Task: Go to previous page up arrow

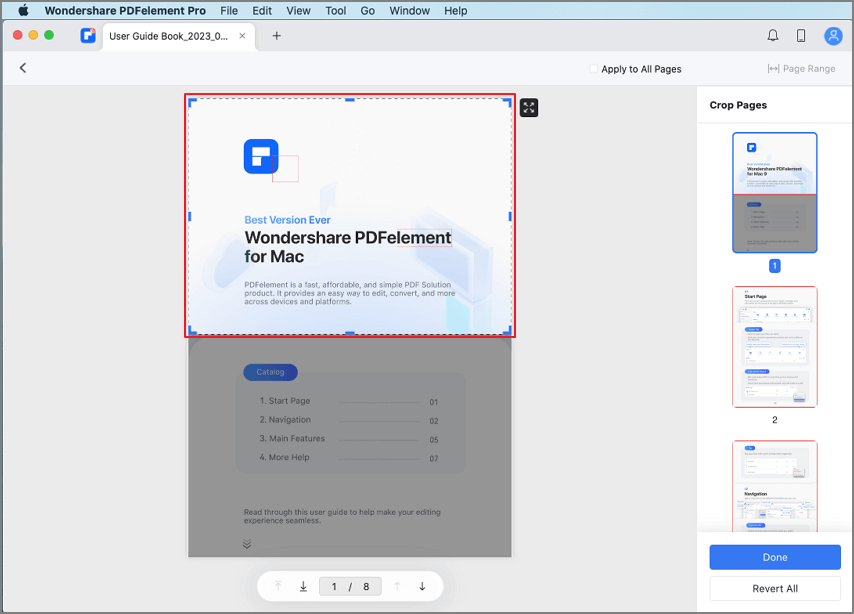Action: pos(397,586)
